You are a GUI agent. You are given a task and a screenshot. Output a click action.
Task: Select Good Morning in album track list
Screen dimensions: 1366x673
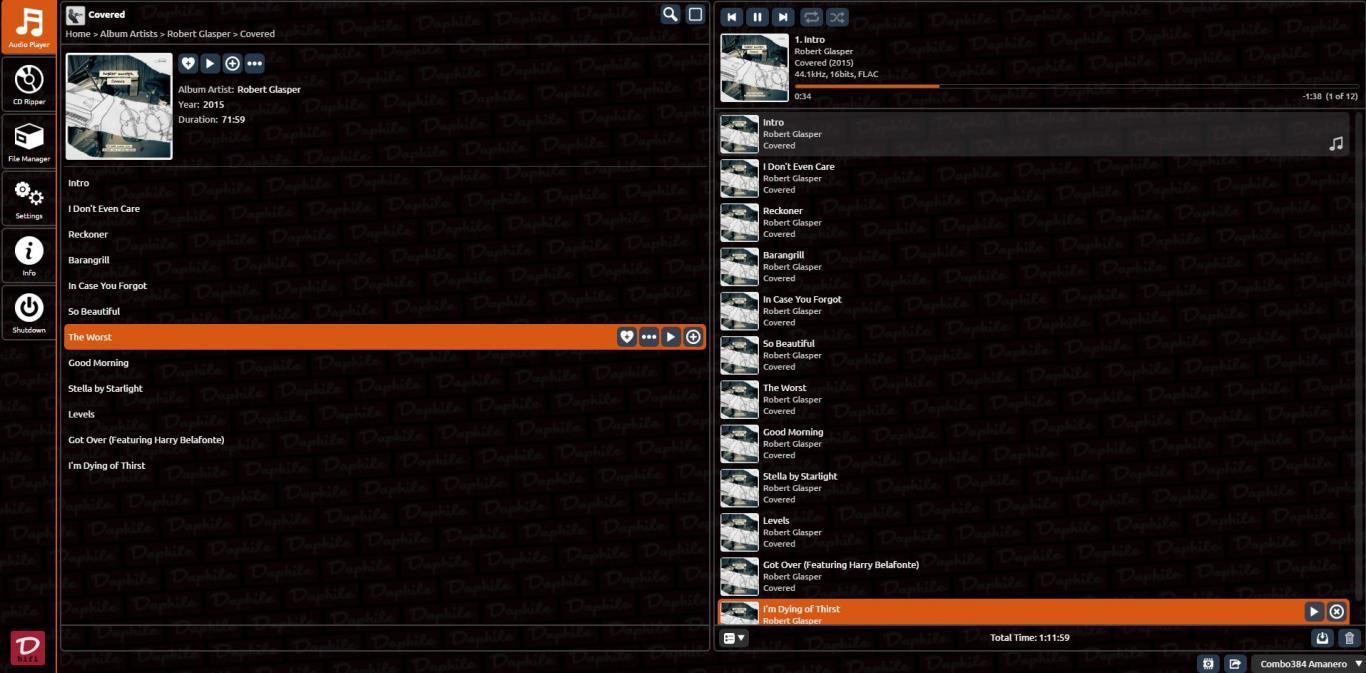pyautogui.click(x=385, y=363)
